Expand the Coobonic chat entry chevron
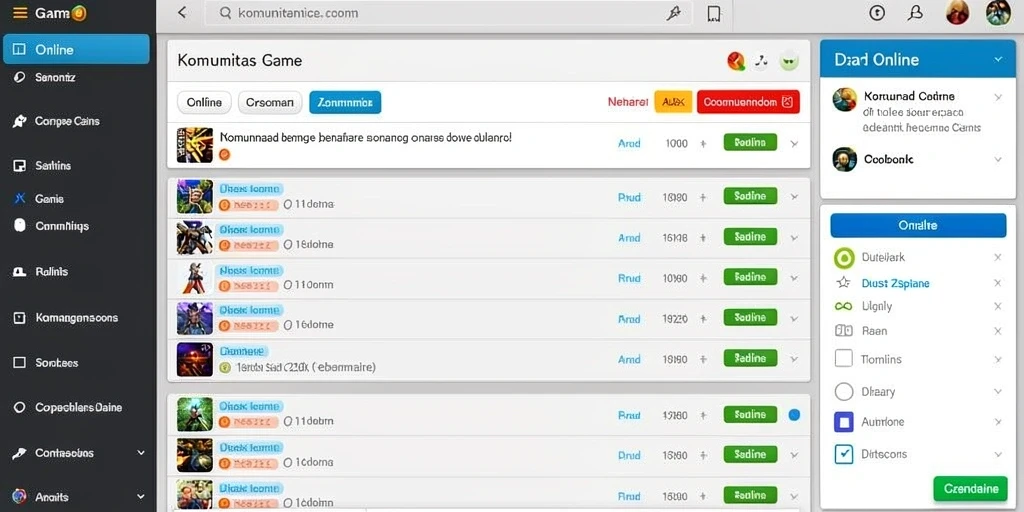1024x512 pixels. click(x=998, y=159)
